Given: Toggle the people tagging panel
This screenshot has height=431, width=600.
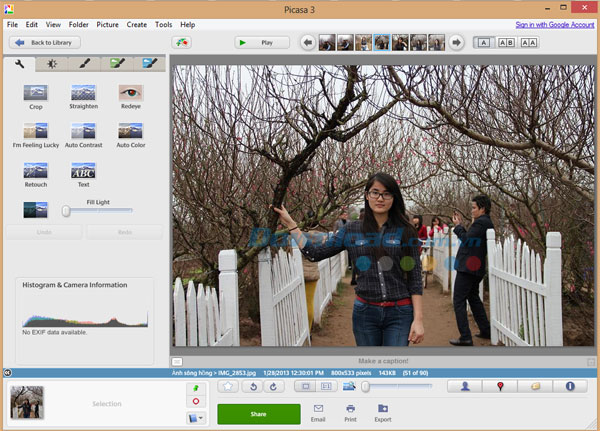Looking at the screenshot, I should click(465, 386).
